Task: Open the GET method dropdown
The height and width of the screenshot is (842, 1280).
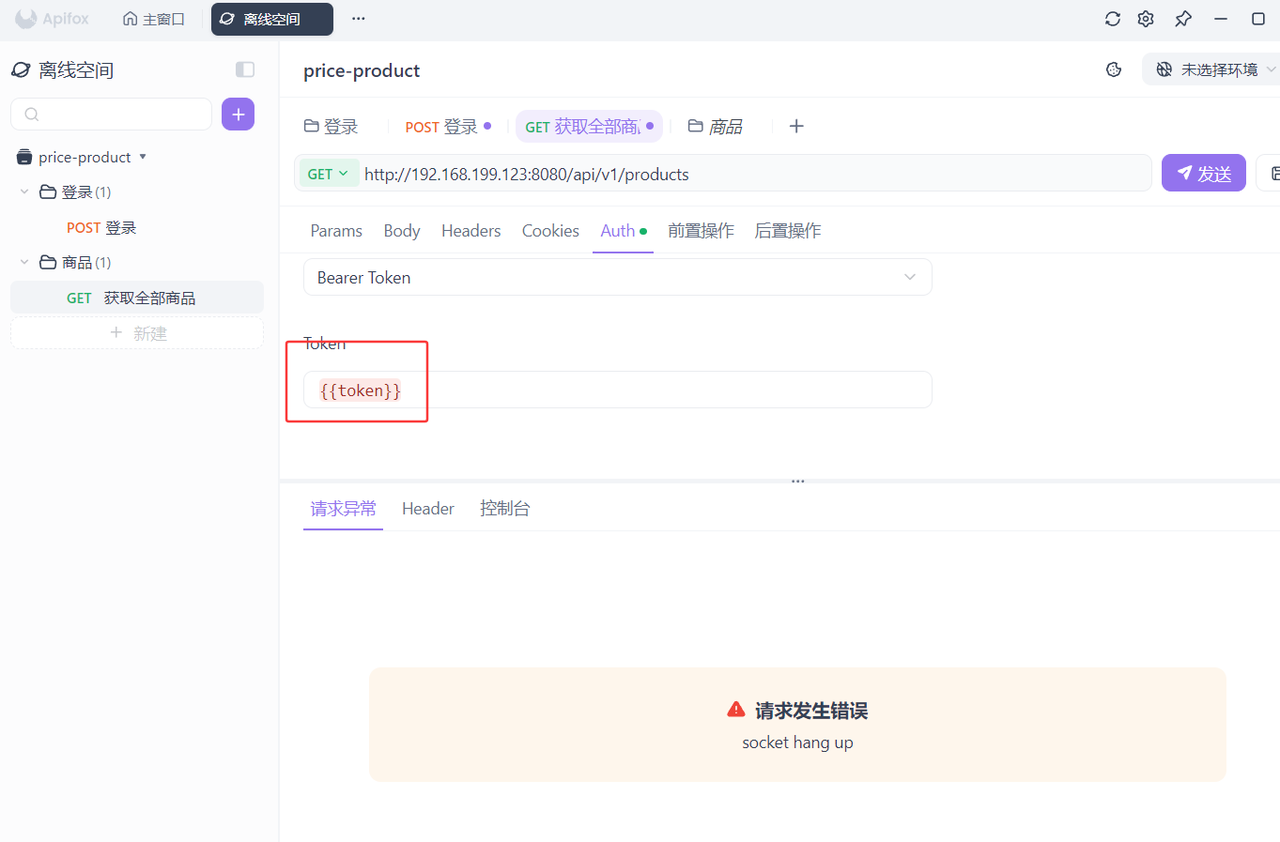Action: pos(328,174)
